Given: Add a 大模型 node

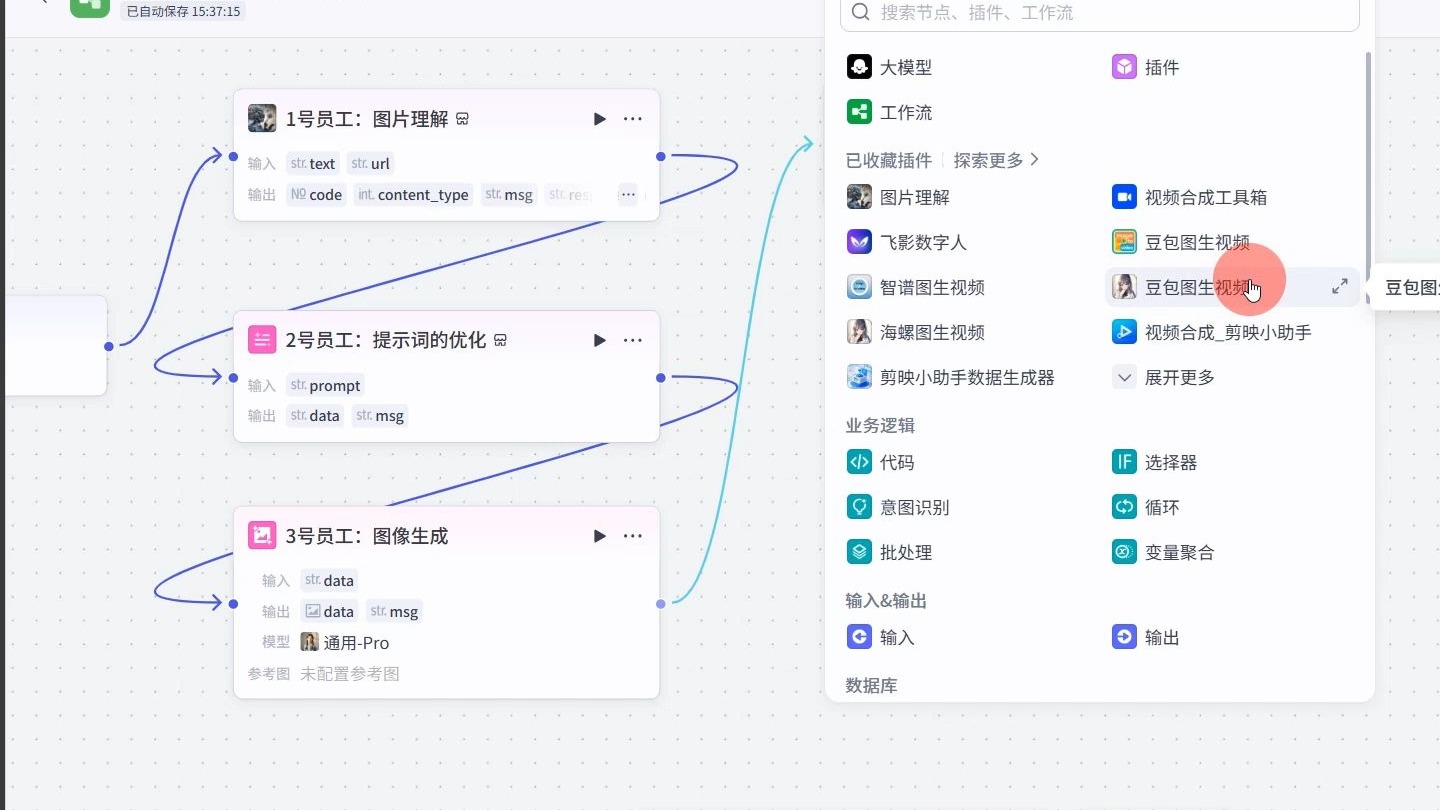Looking at the screenshot, I should [x=889, y=67].
